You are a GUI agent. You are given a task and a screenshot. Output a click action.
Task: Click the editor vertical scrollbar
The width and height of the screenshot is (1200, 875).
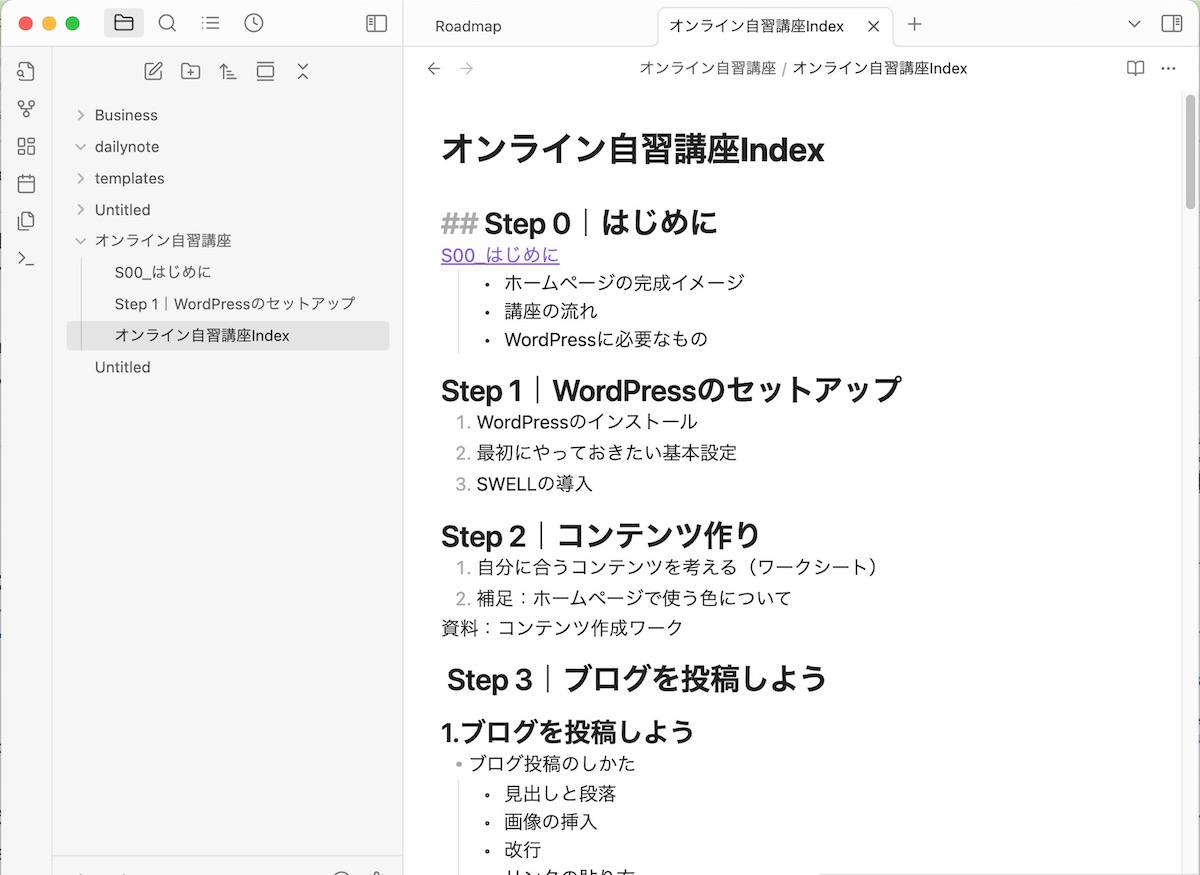coord(1190,150)
